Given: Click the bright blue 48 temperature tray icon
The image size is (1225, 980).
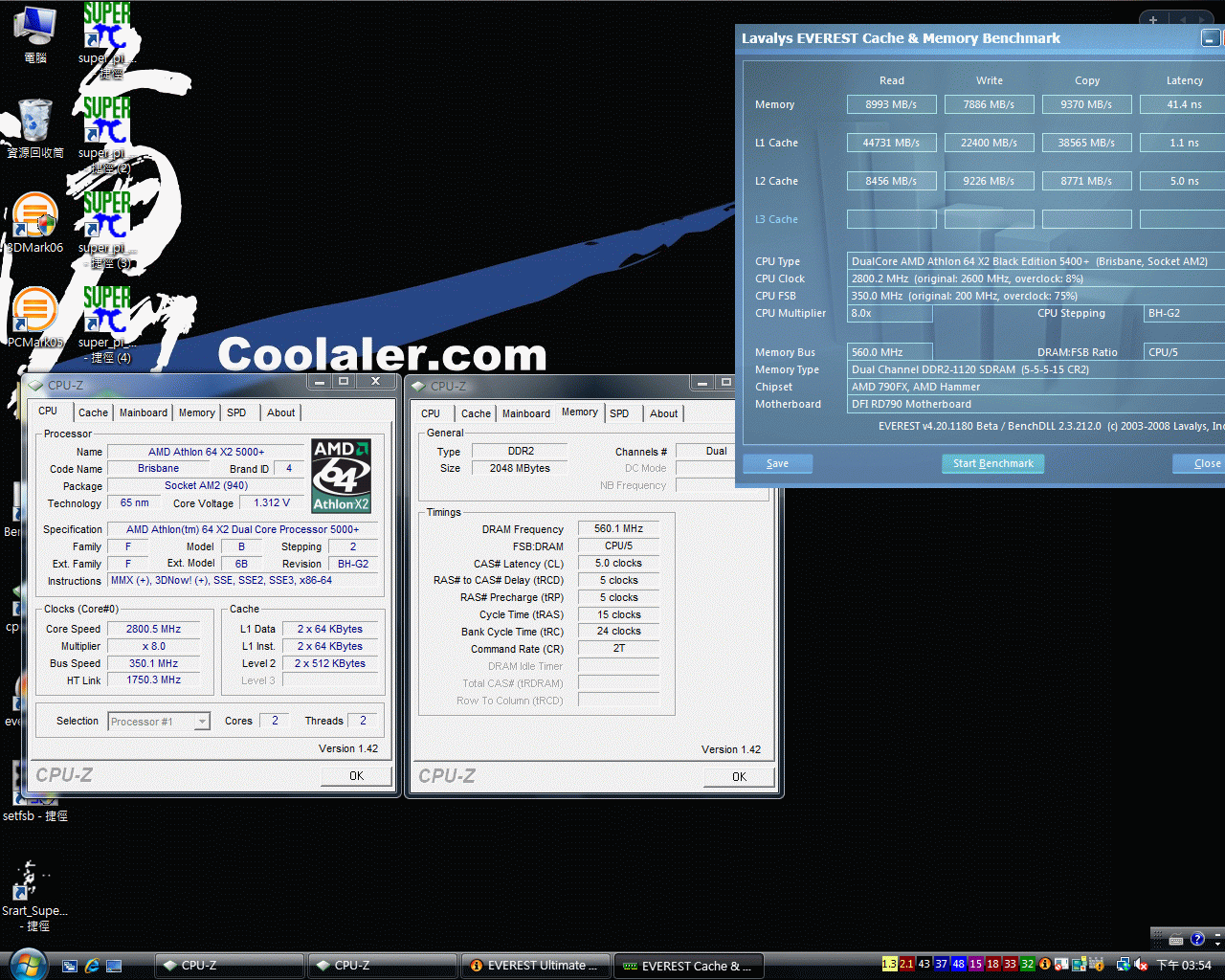Looking at the screenshot, I should coord(958,964).
